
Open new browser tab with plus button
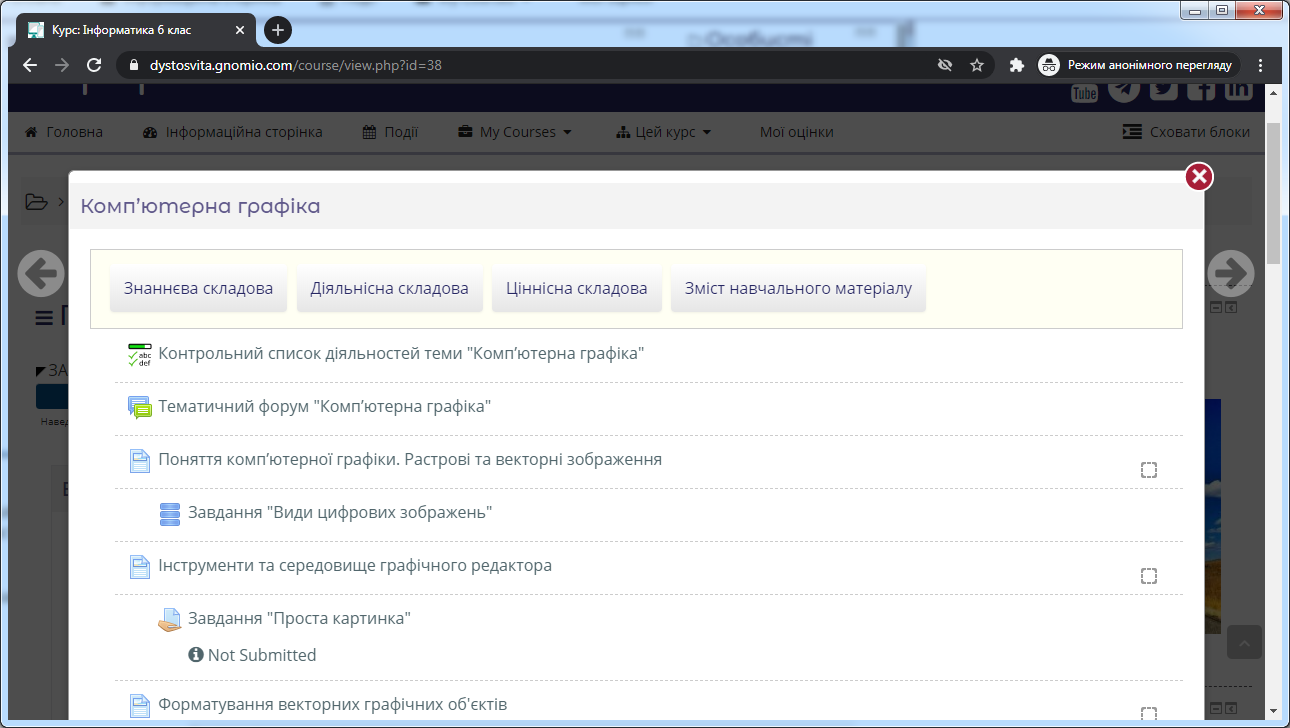(x=278, y=30)
